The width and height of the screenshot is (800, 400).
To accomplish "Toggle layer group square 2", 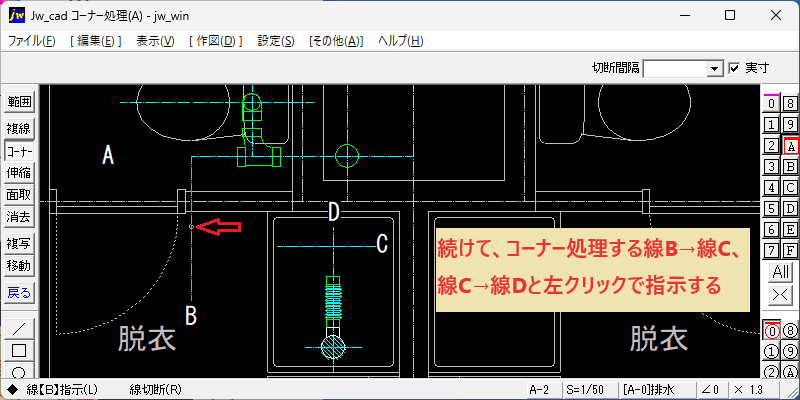I will [x=771, y=146].
